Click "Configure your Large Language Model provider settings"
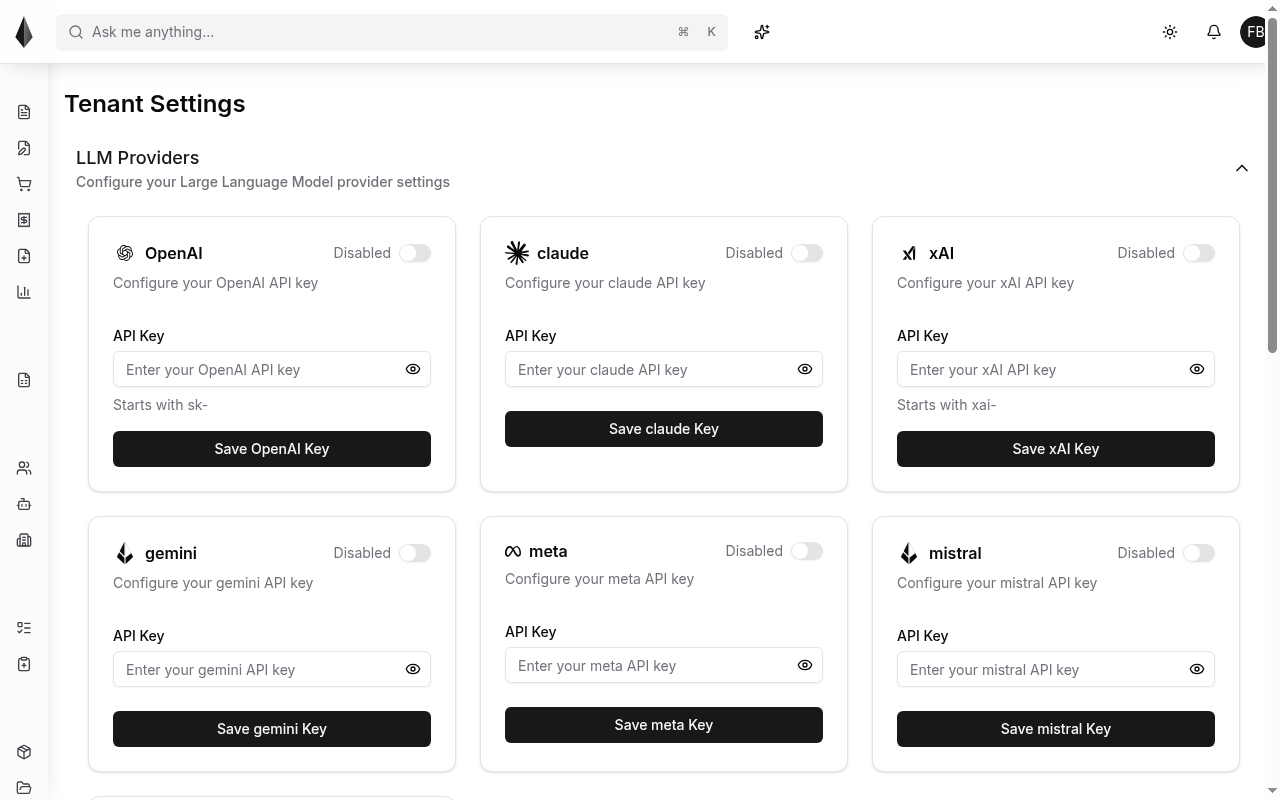The width and height of the screenshot is (1280, 800). tap(263, 182)
